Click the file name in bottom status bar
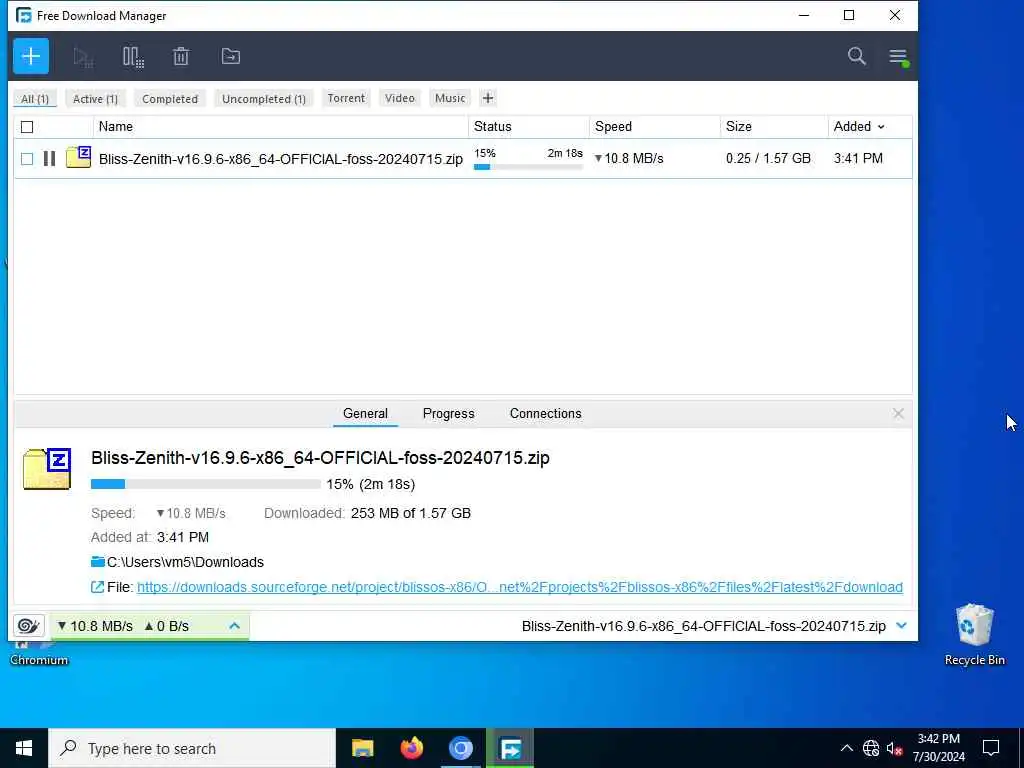This screenshot has width=1024, height=768. (x=703, y=626)
